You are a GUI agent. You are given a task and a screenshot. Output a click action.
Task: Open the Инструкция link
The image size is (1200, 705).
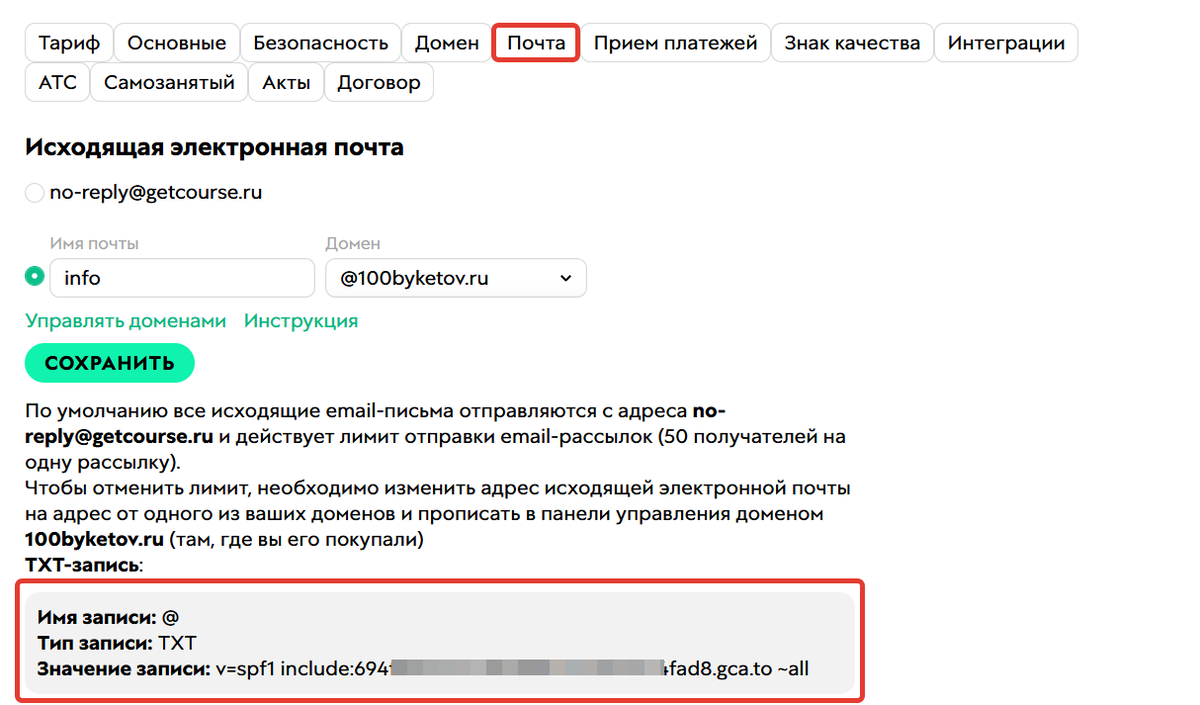(301, 321)
